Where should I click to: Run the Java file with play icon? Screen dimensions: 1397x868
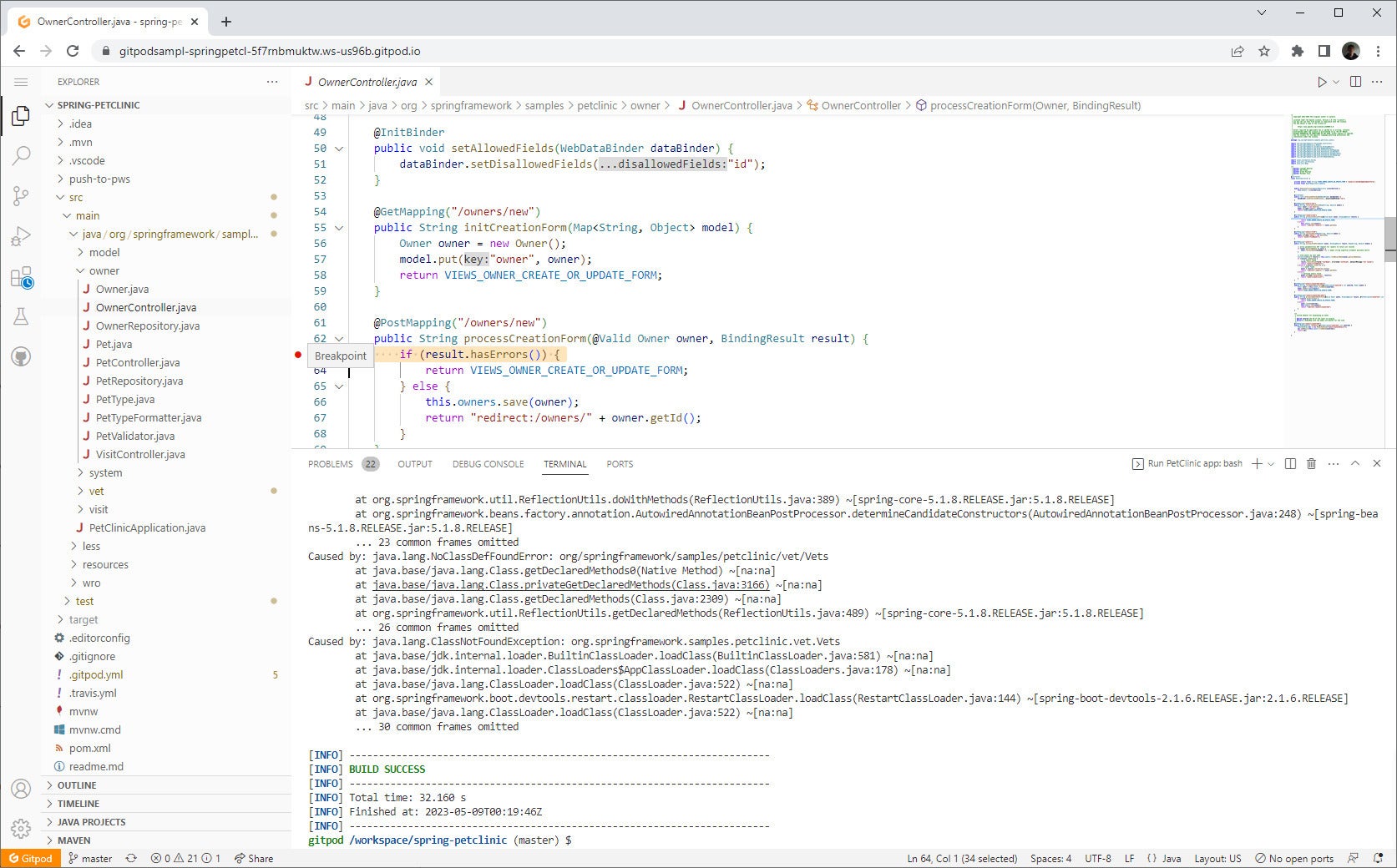tap(1322, 82)
